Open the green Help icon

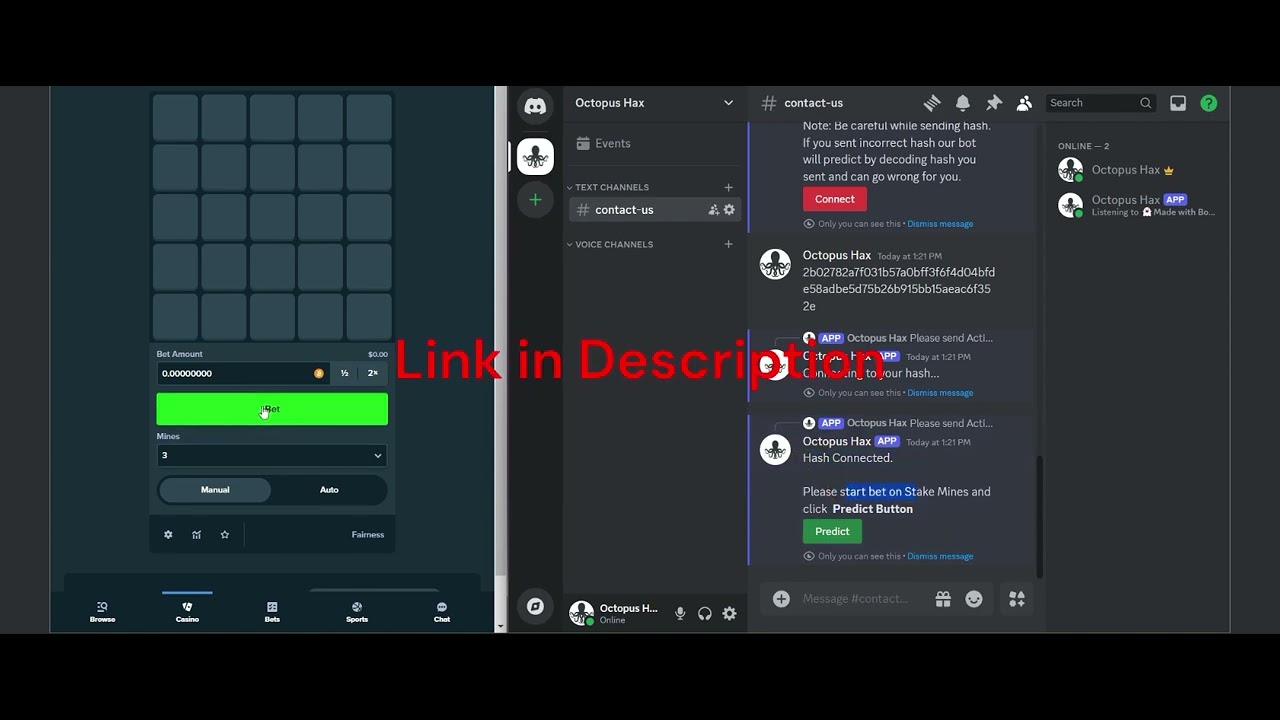pos(1209,103)
